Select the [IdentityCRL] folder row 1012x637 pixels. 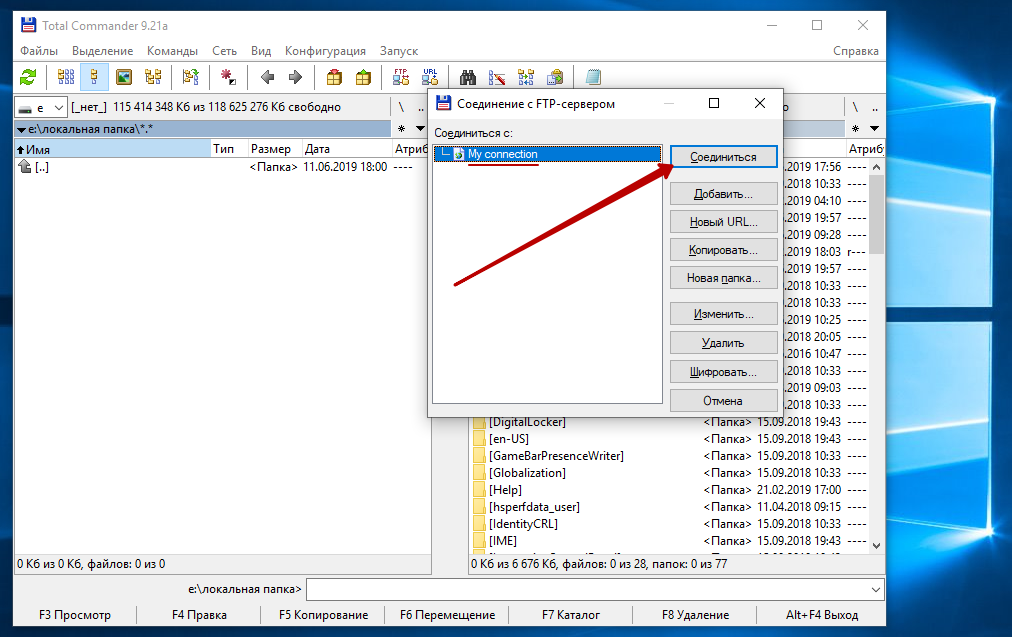669,524
